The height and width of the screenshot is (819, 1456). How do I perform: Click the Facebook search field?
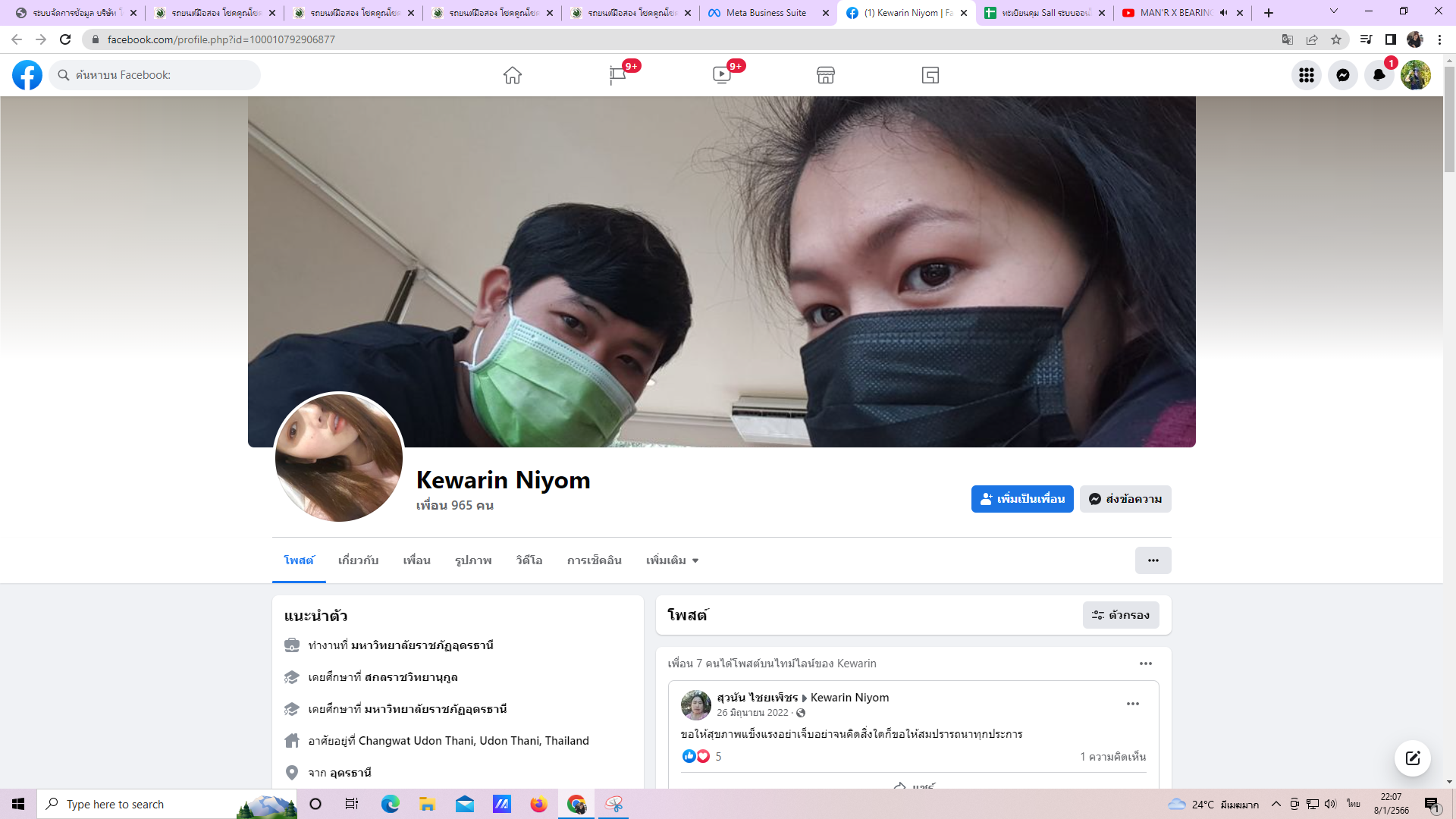point(155,75)
